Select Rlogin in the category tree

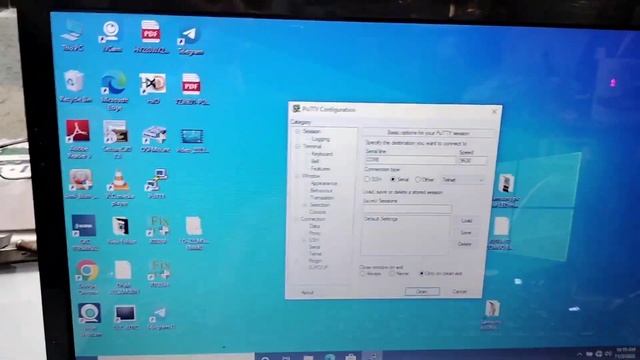coord(315,260)
